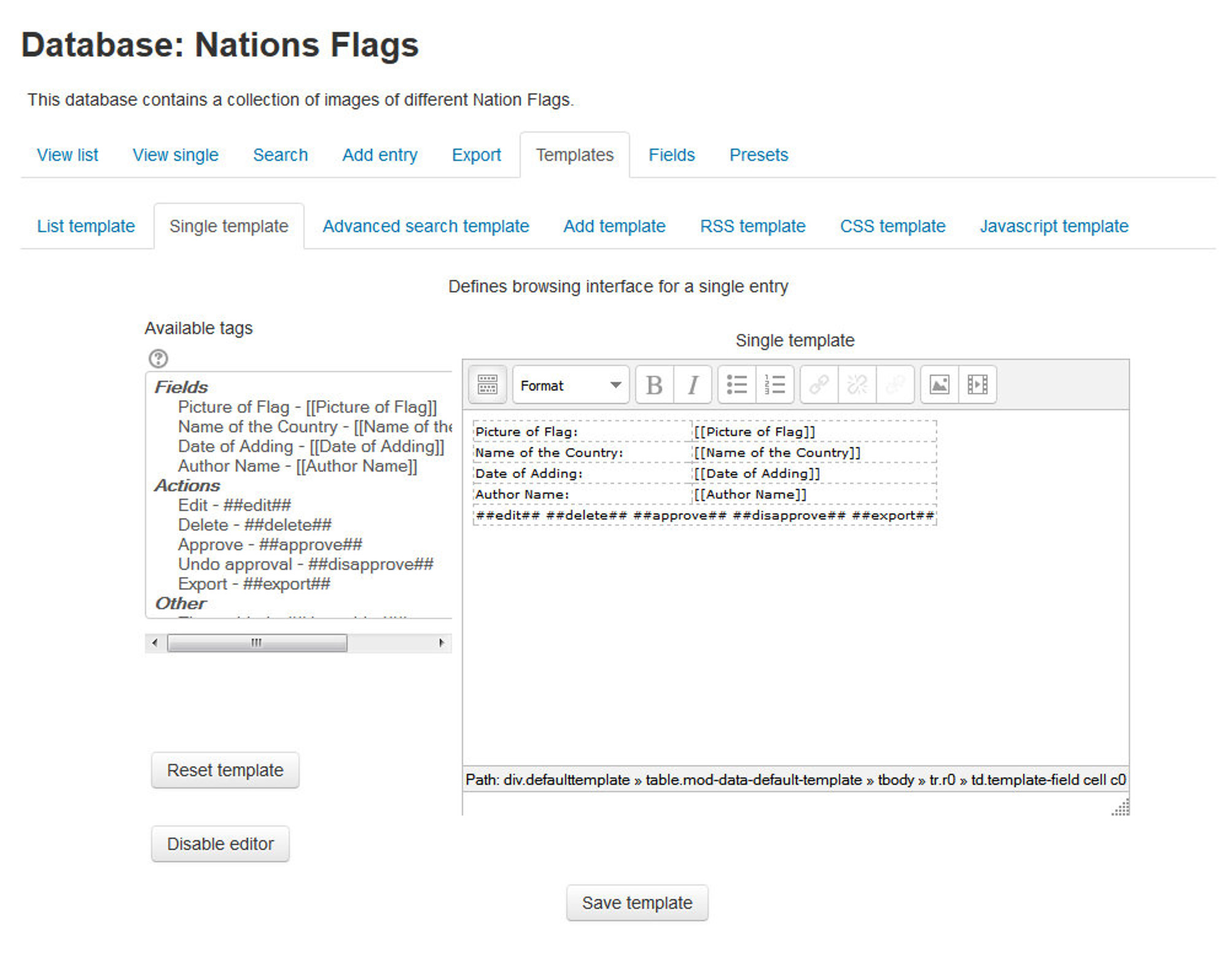
Task: Open the Format dropdown
Action: click(571, 385)
